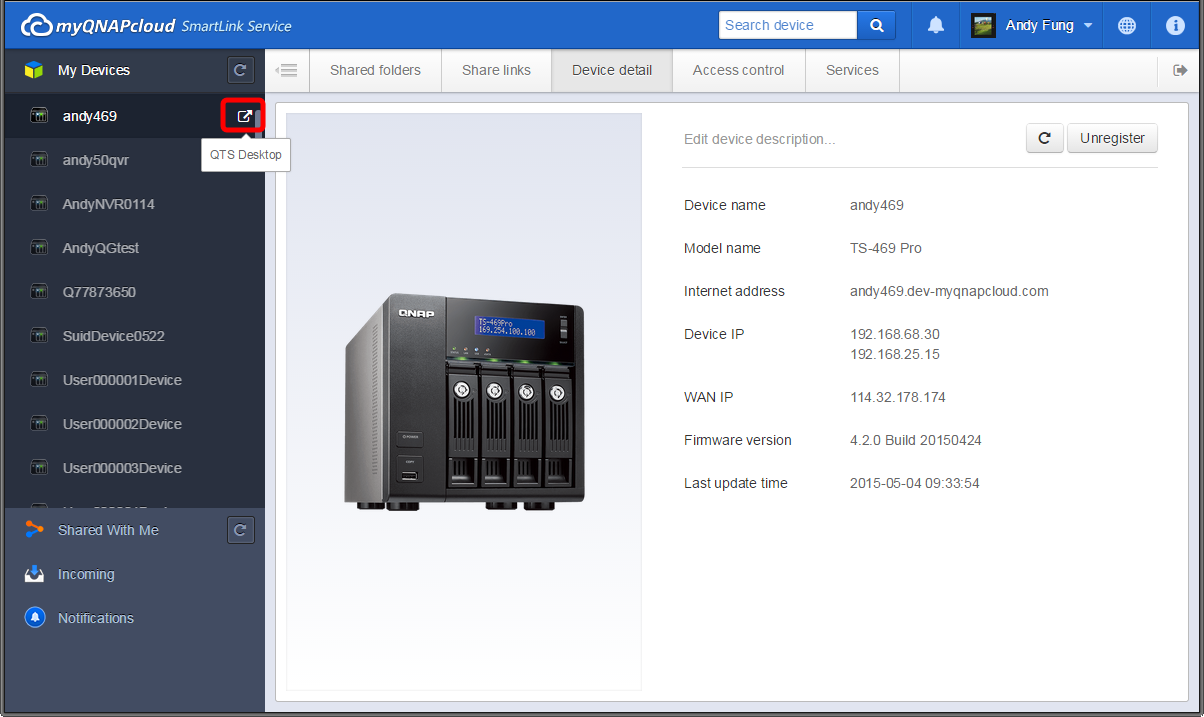Click the sign out icon on the right

click(x=1181, y=70)
